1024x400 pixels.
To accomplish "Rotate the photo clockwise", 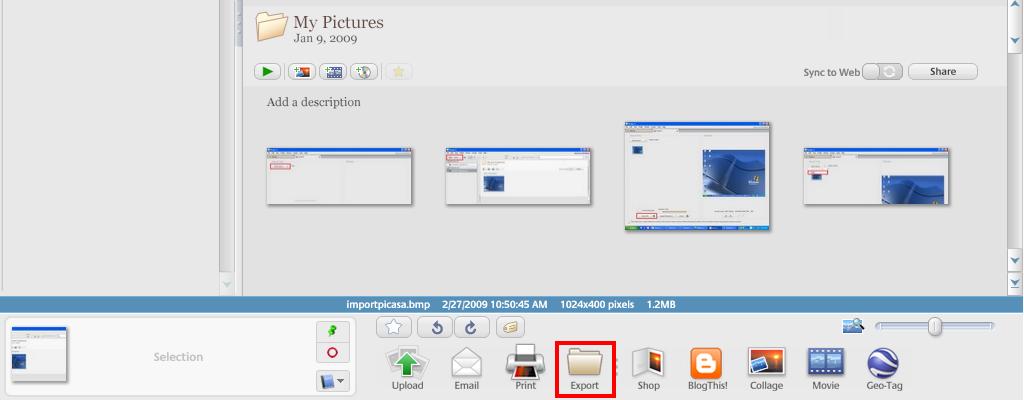I will [470, 327].
